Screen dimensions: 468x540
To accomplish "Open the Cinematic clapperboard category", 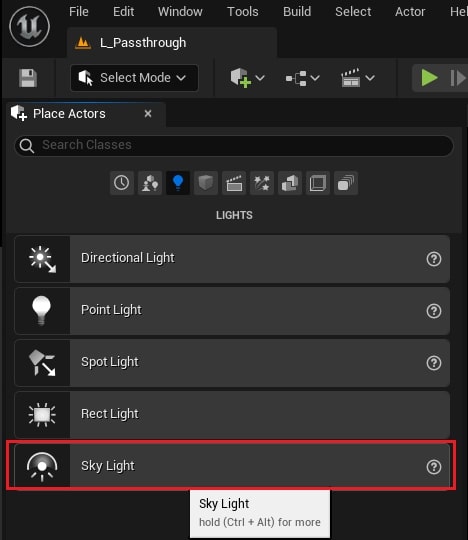I will click(234, 183).
